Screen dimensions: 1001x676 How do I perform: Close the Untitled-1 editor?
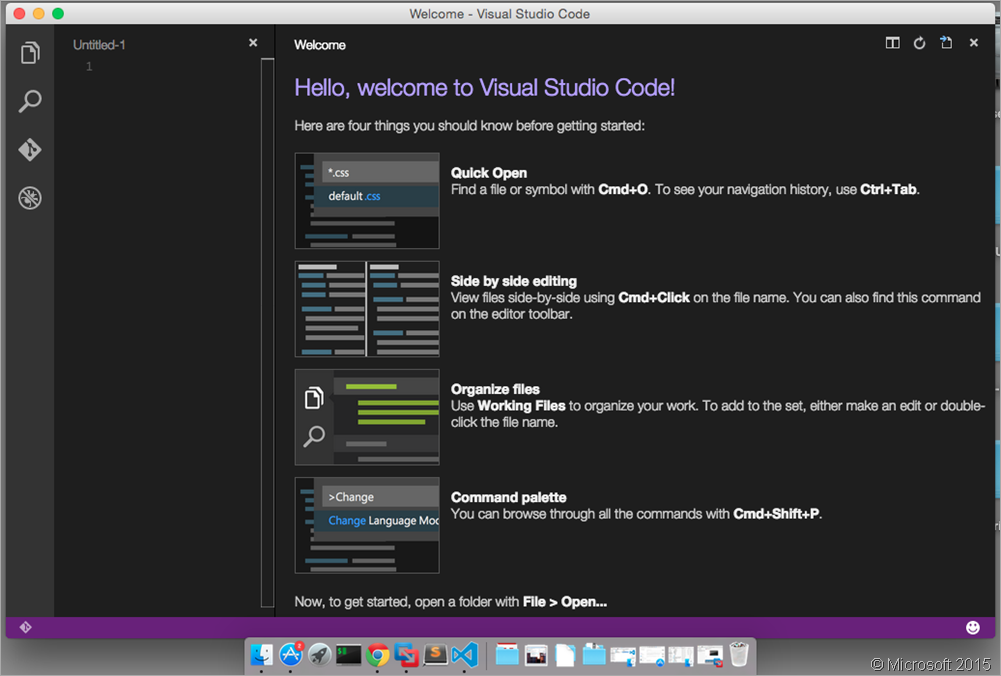coord(253,43)
